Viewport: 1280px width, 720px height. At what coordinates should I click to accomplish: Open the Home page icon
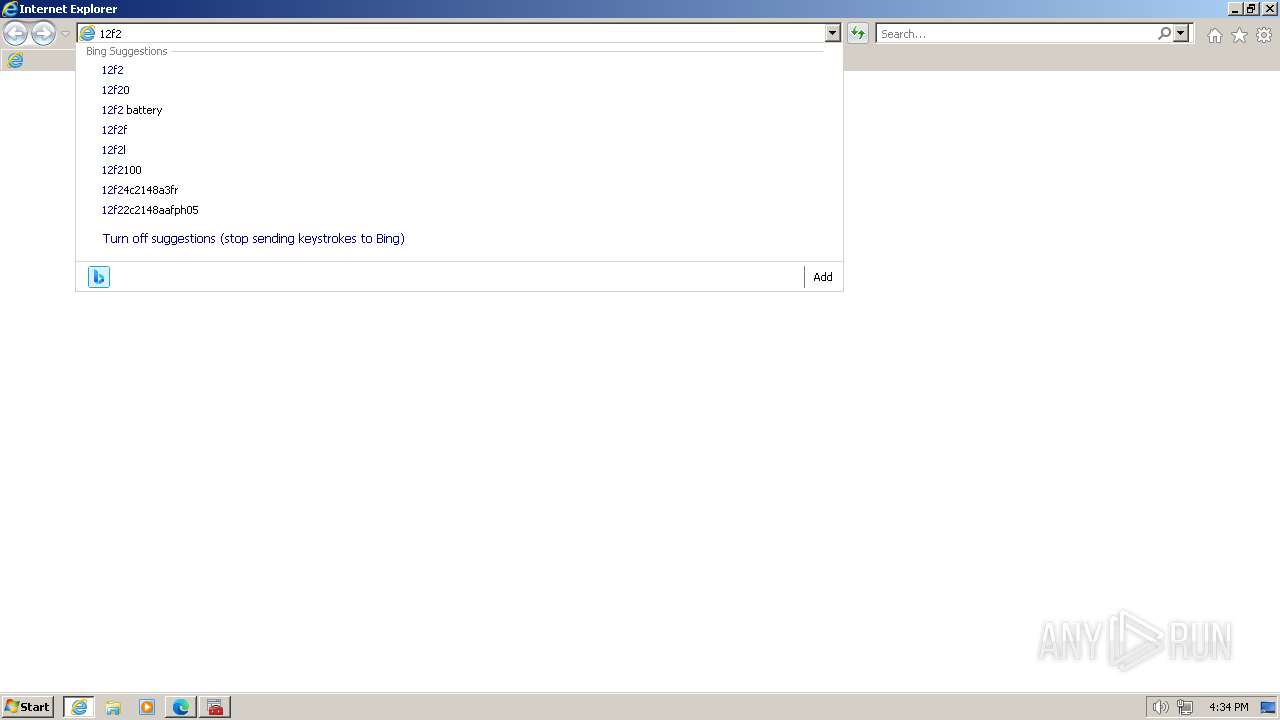(1214, 35)
